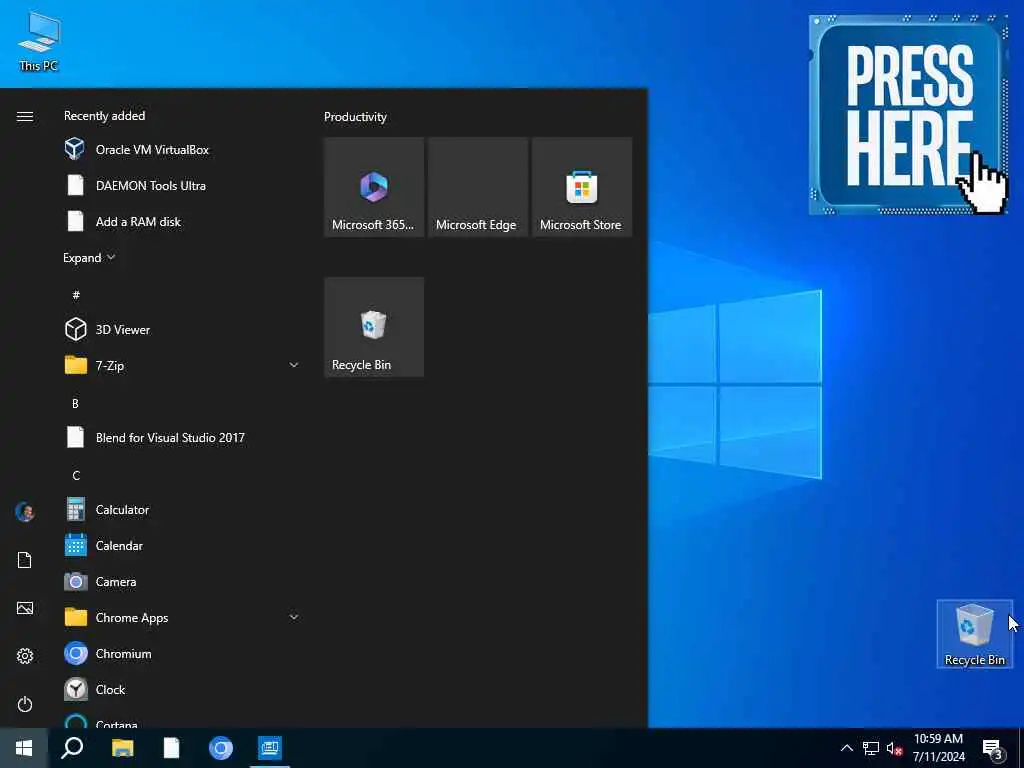Expand the Chrome Apps folder chevron
The width and height of the screenshot is (1024, 768).
294,617
